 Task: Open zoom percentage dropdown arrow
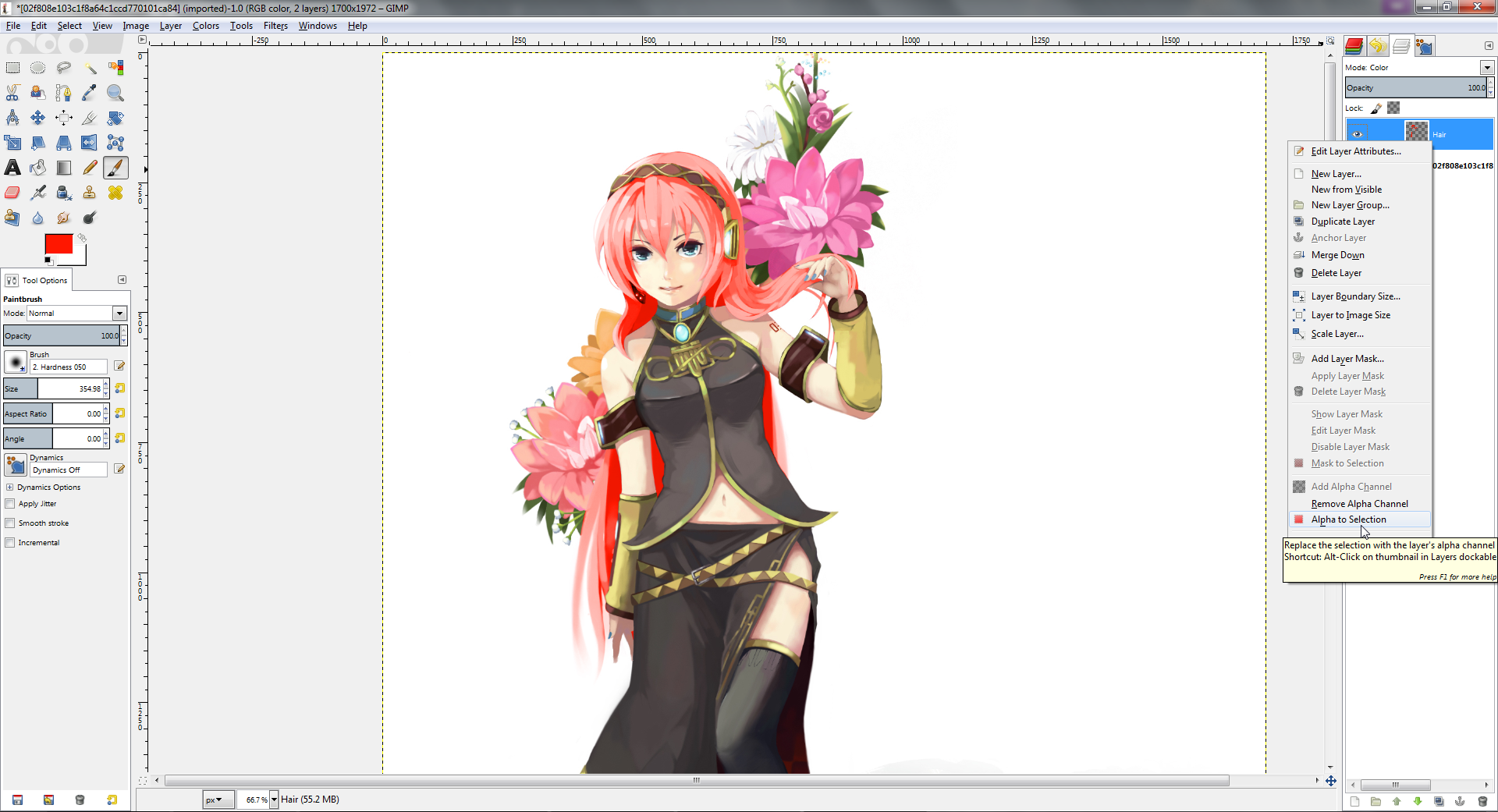pos(274,800)
